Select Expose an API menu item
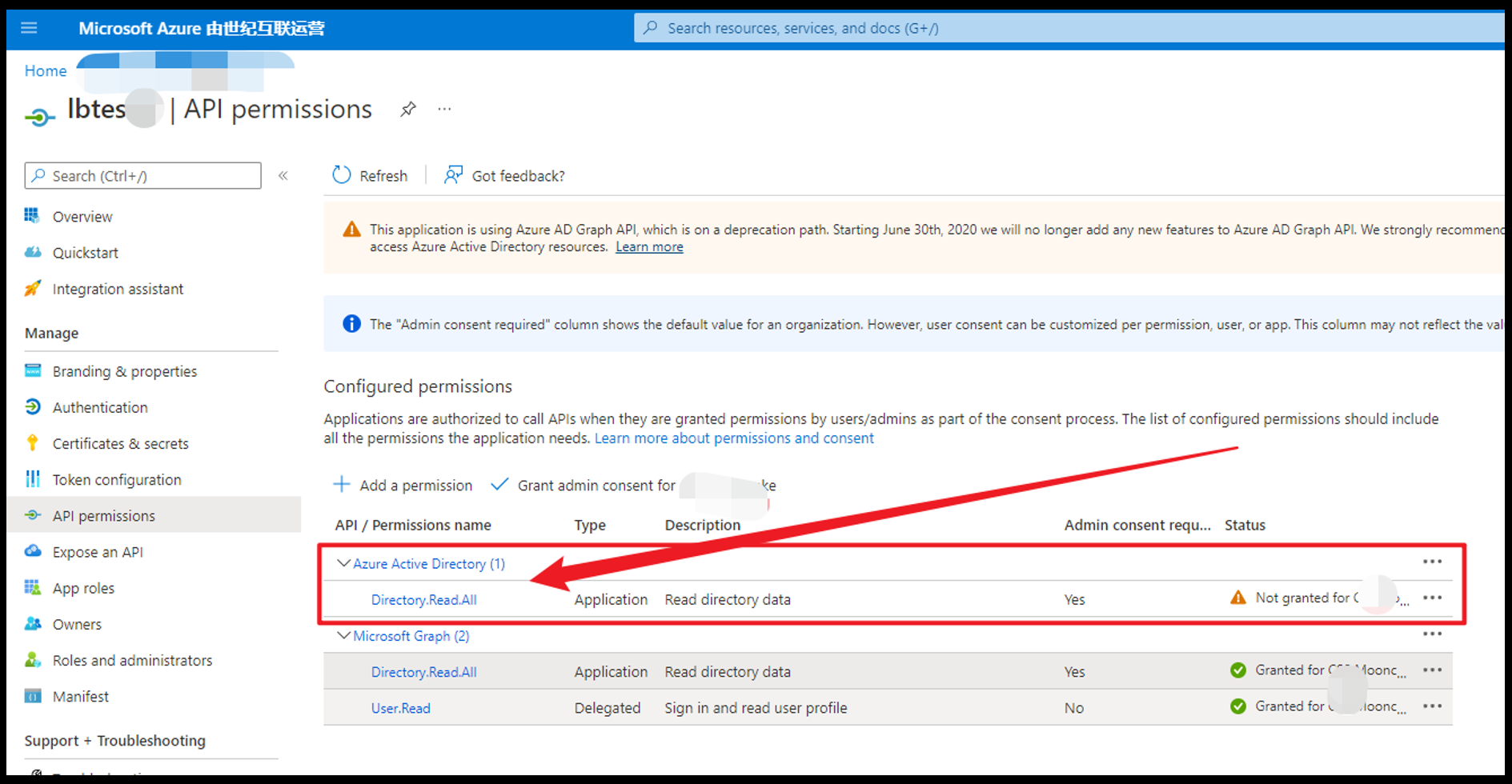 coord(98,552)
